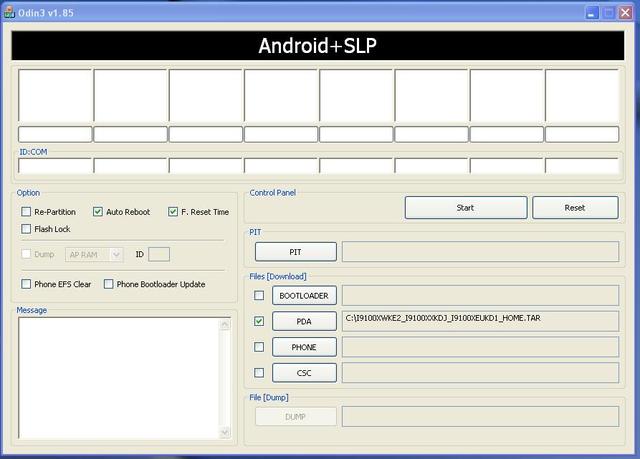Enable Phone Bootloader Update checkbox

[x=109, y=284]
